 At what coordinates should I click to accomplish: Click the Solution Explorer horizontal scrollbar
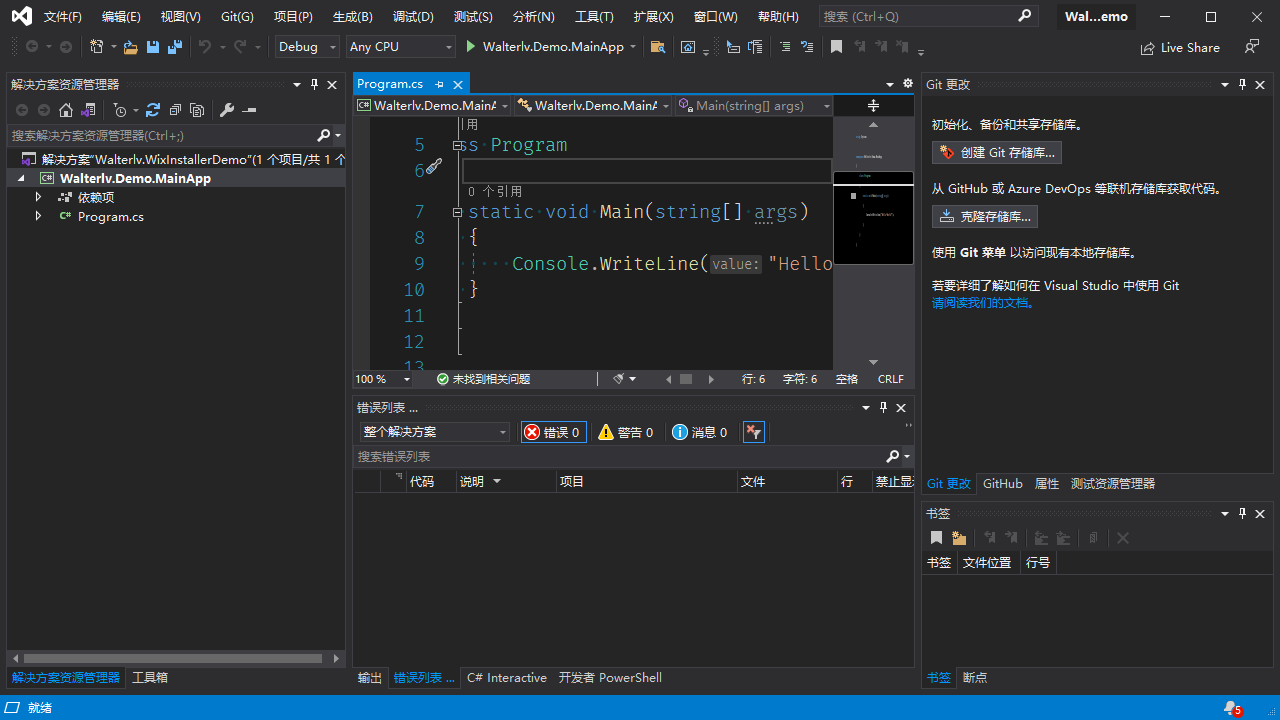pos(172,659)
